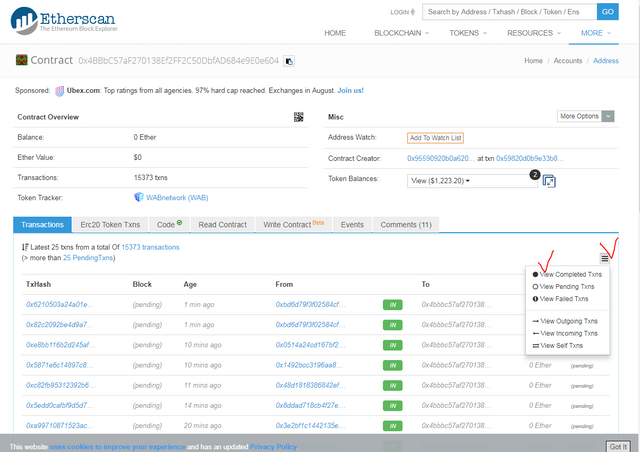The image size is (640, 452).
Task: Open the Token Balances View dropdown
Action: [472, 181]
